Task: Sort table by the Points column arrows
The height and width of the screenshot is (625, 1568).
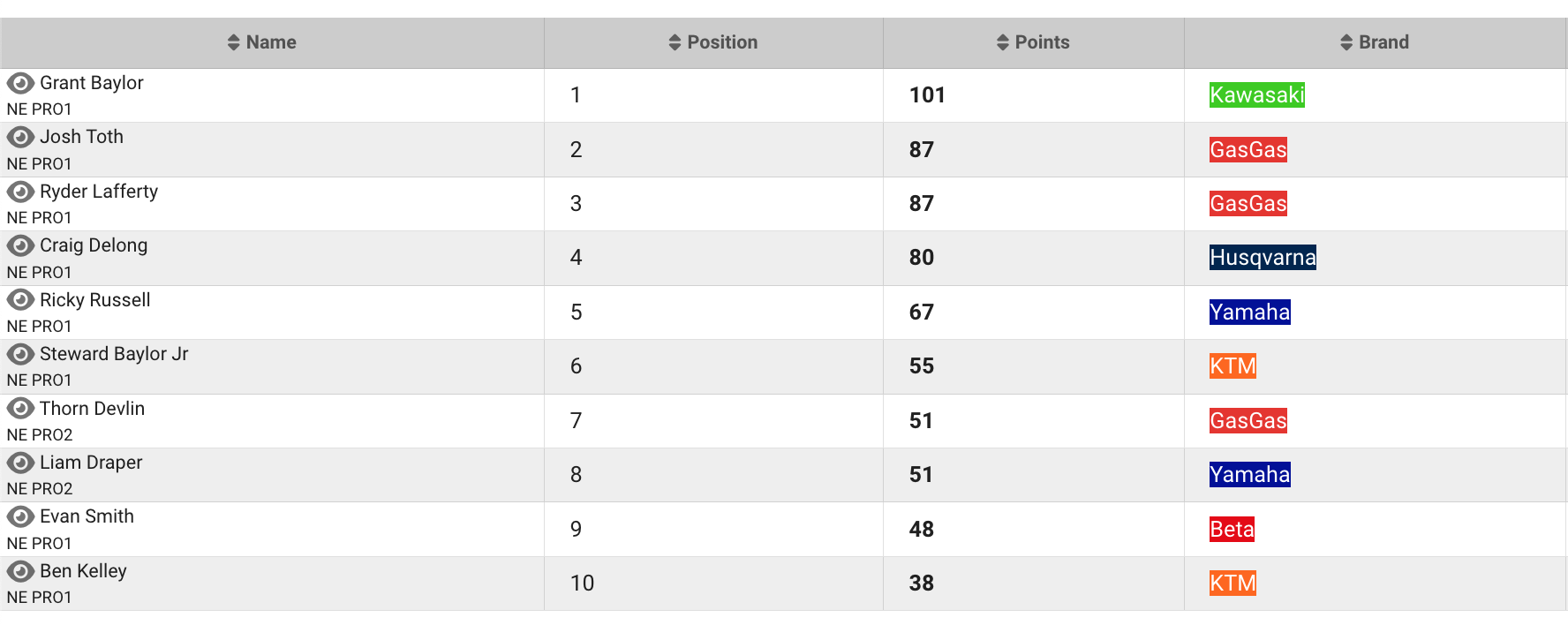Action: [1003, 42]
